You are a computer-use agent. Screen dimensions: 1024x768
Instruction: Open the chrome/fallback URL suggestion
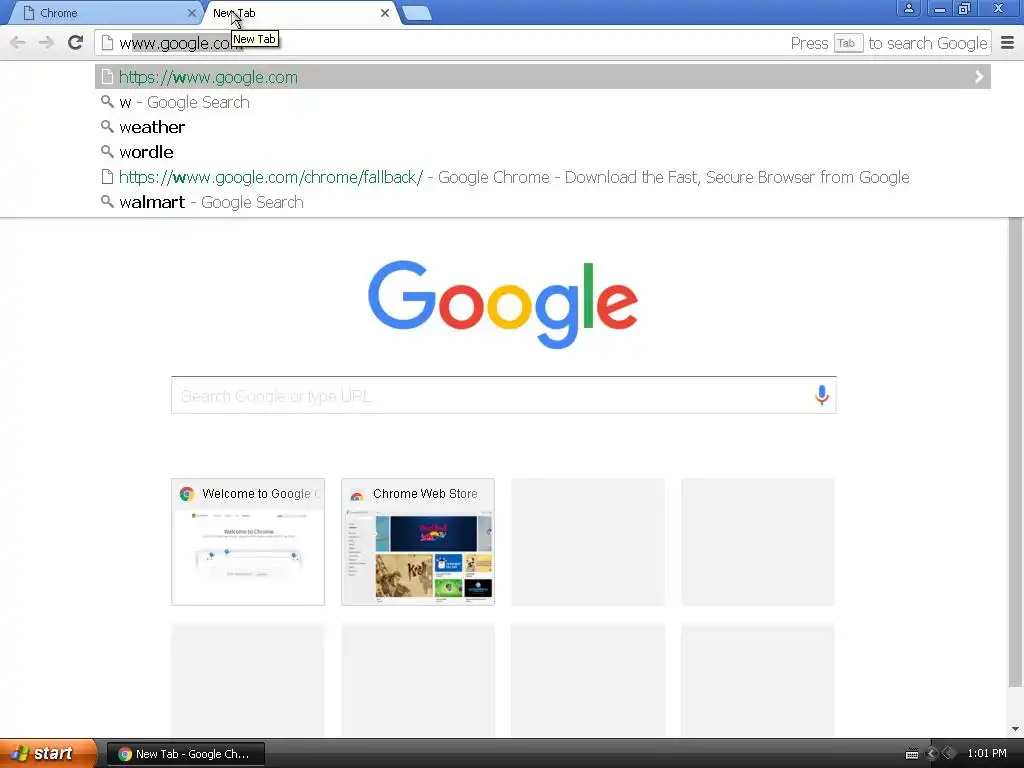coord(543,177)
